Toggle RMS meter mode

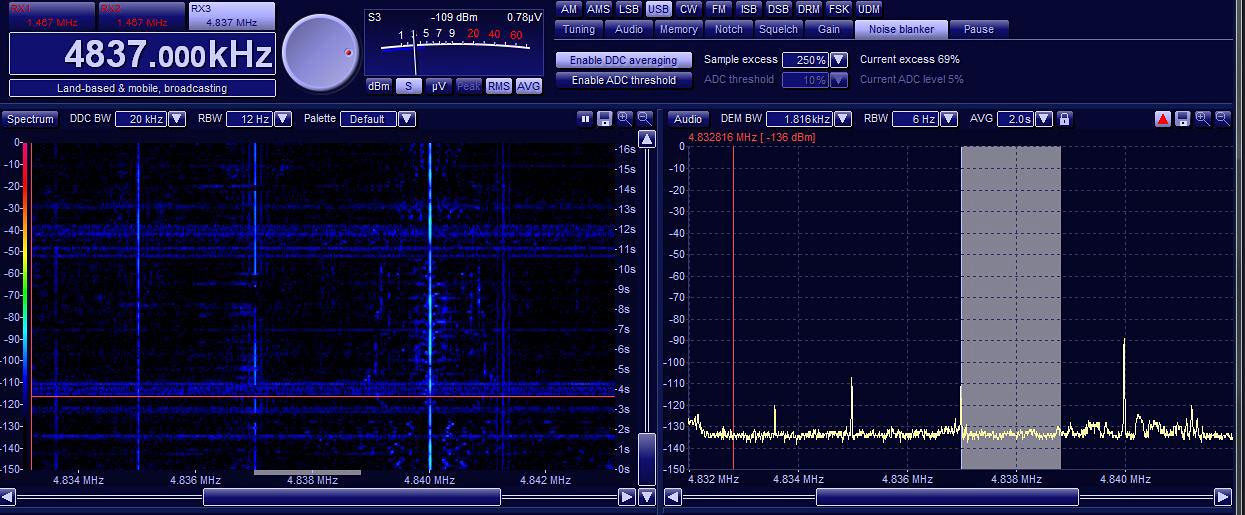498,86
